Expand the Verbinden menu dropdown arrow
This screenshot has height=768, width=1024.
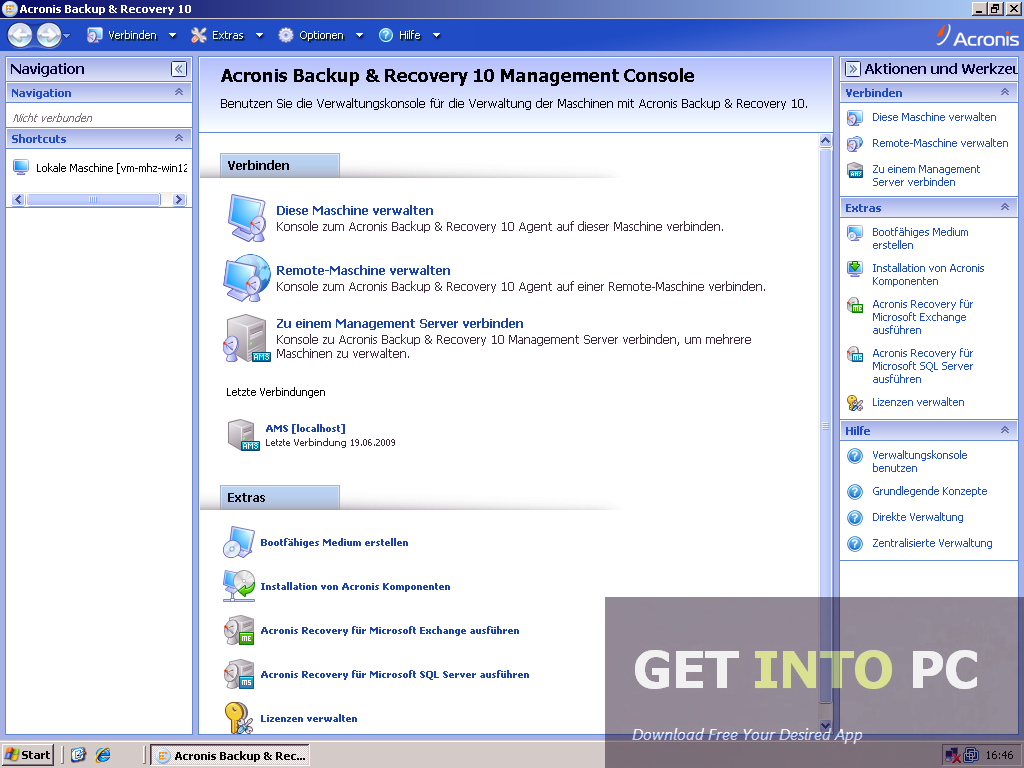tap(172, 35)
